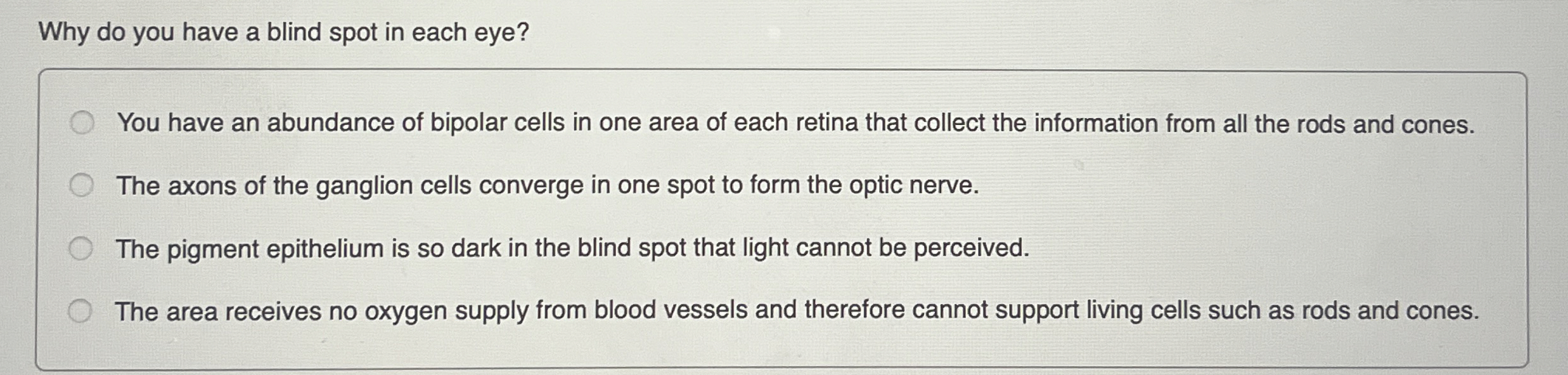
Task: Select the radio button for the oxygen supply answer
Action: [x=81, y=310]
